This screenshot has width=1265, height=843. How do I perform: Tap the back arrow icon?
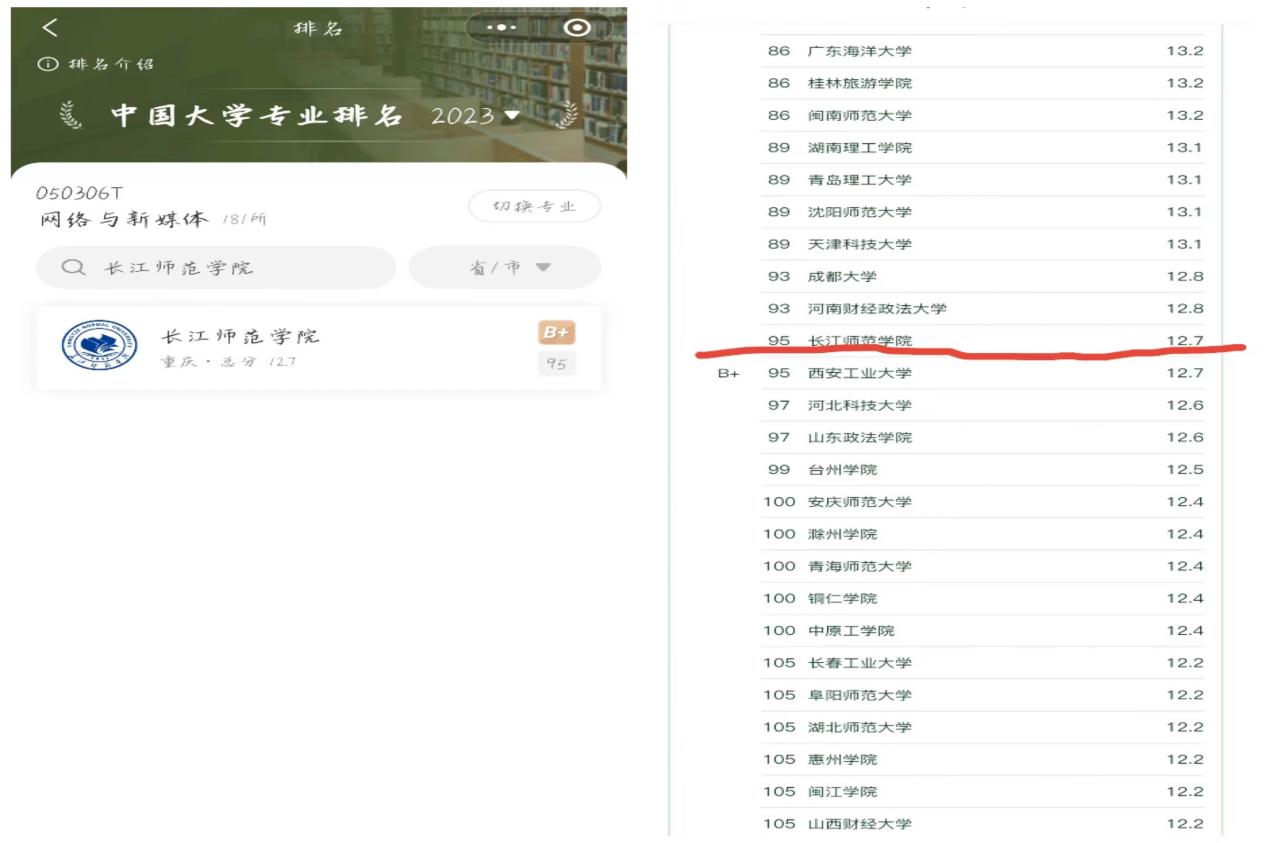[x=50, y=28]
